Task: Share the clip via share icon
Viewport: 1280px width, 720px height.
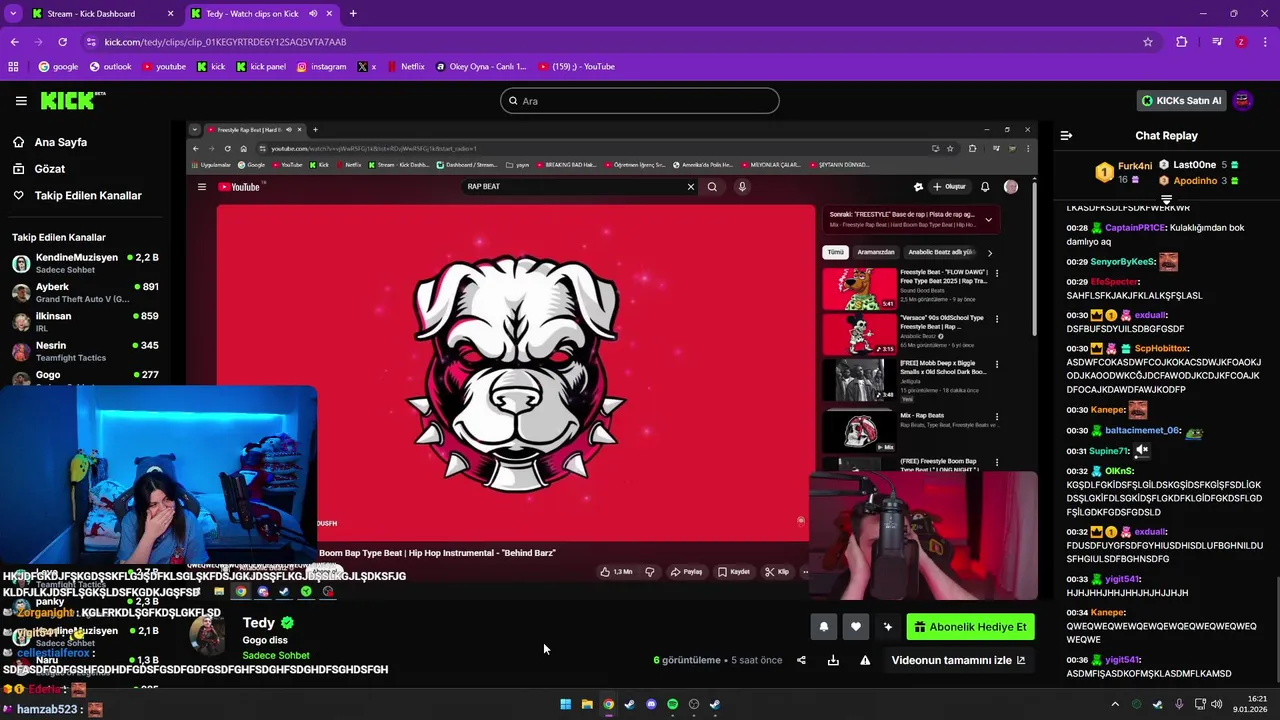Action: coord(801,660)
